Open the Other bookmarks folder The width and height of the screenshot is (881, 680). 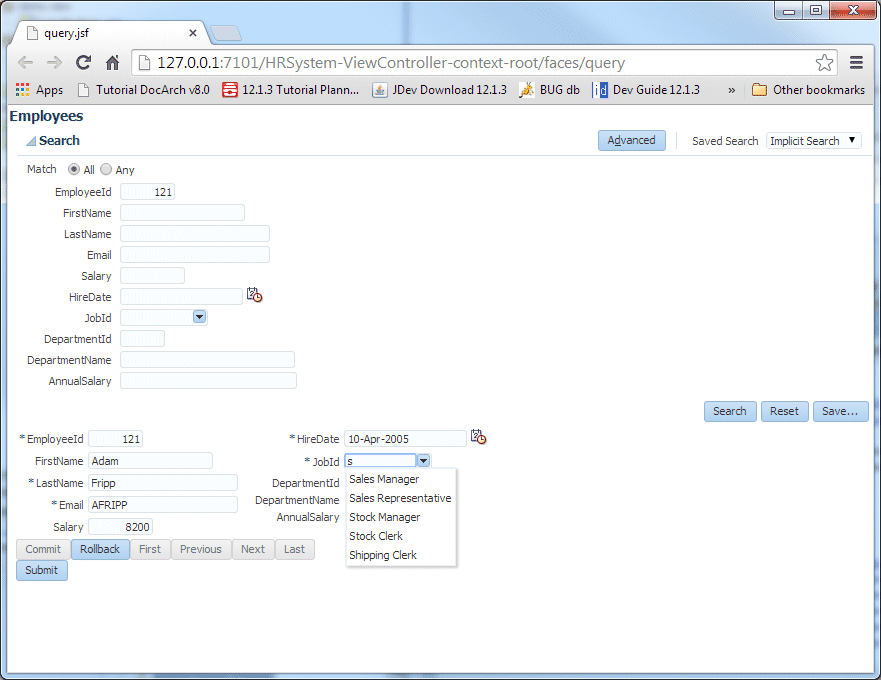pos(809,90)
